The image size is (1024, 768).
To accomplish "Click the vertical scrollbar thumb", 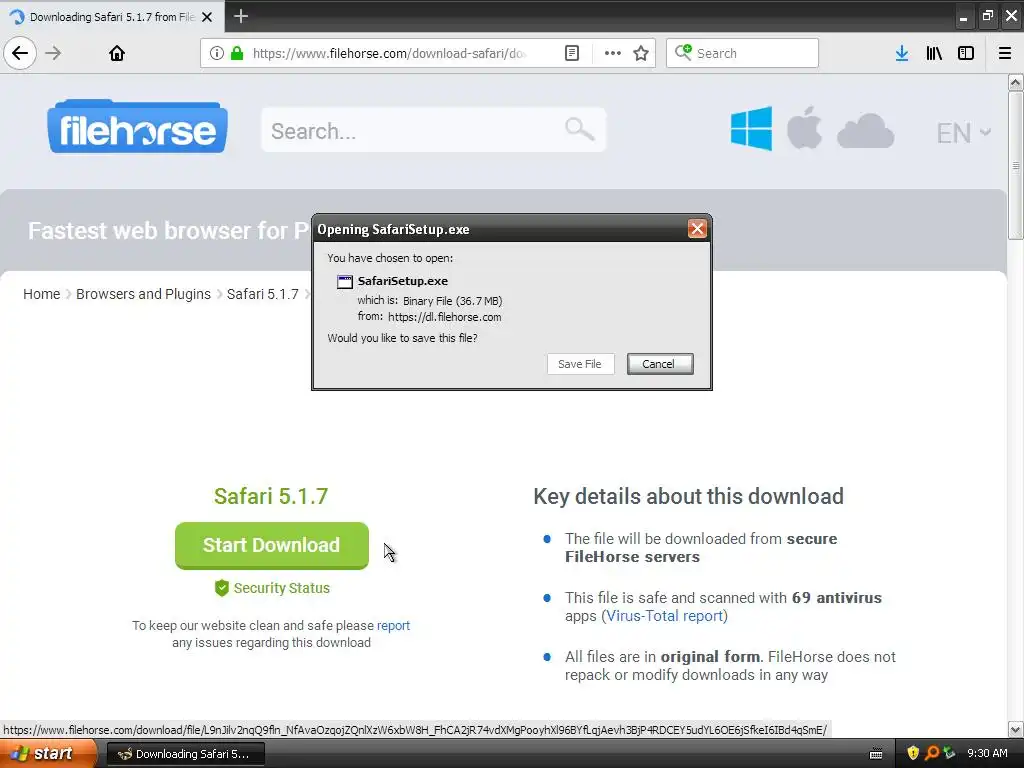I will (x=1016, y=166).
